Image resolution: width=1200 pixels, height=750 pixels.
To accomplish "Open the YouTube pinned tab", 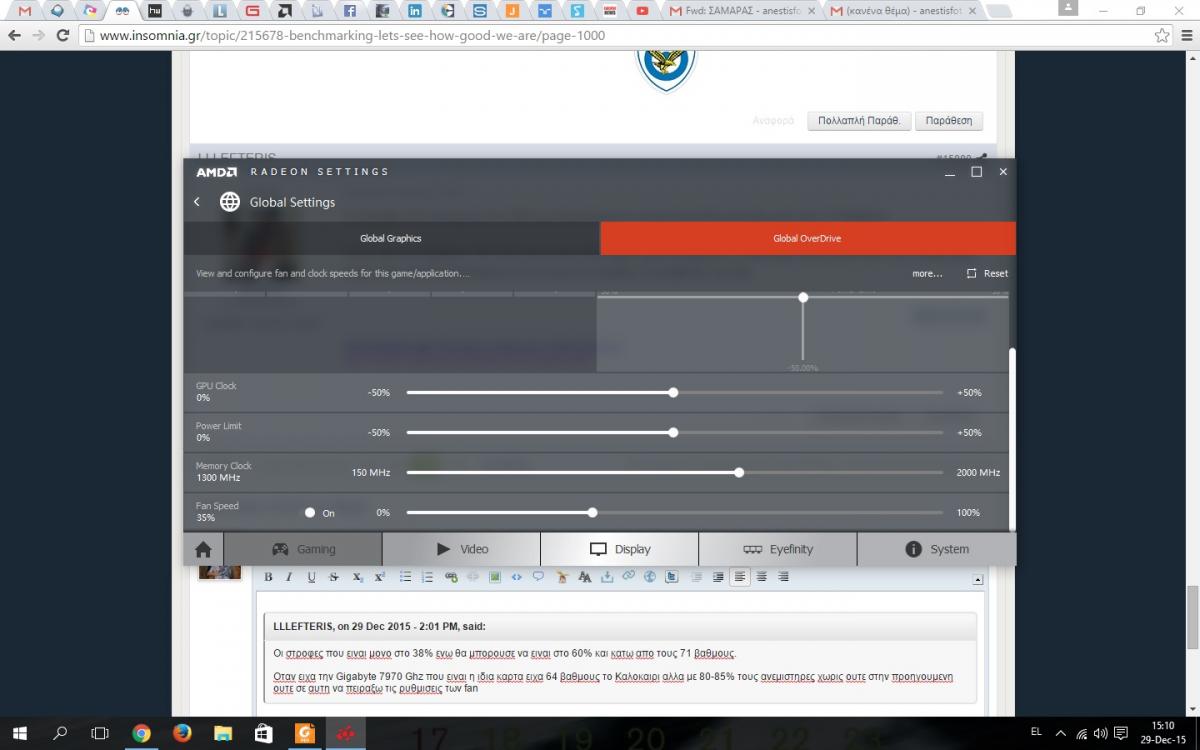I will tap(643, 11).
